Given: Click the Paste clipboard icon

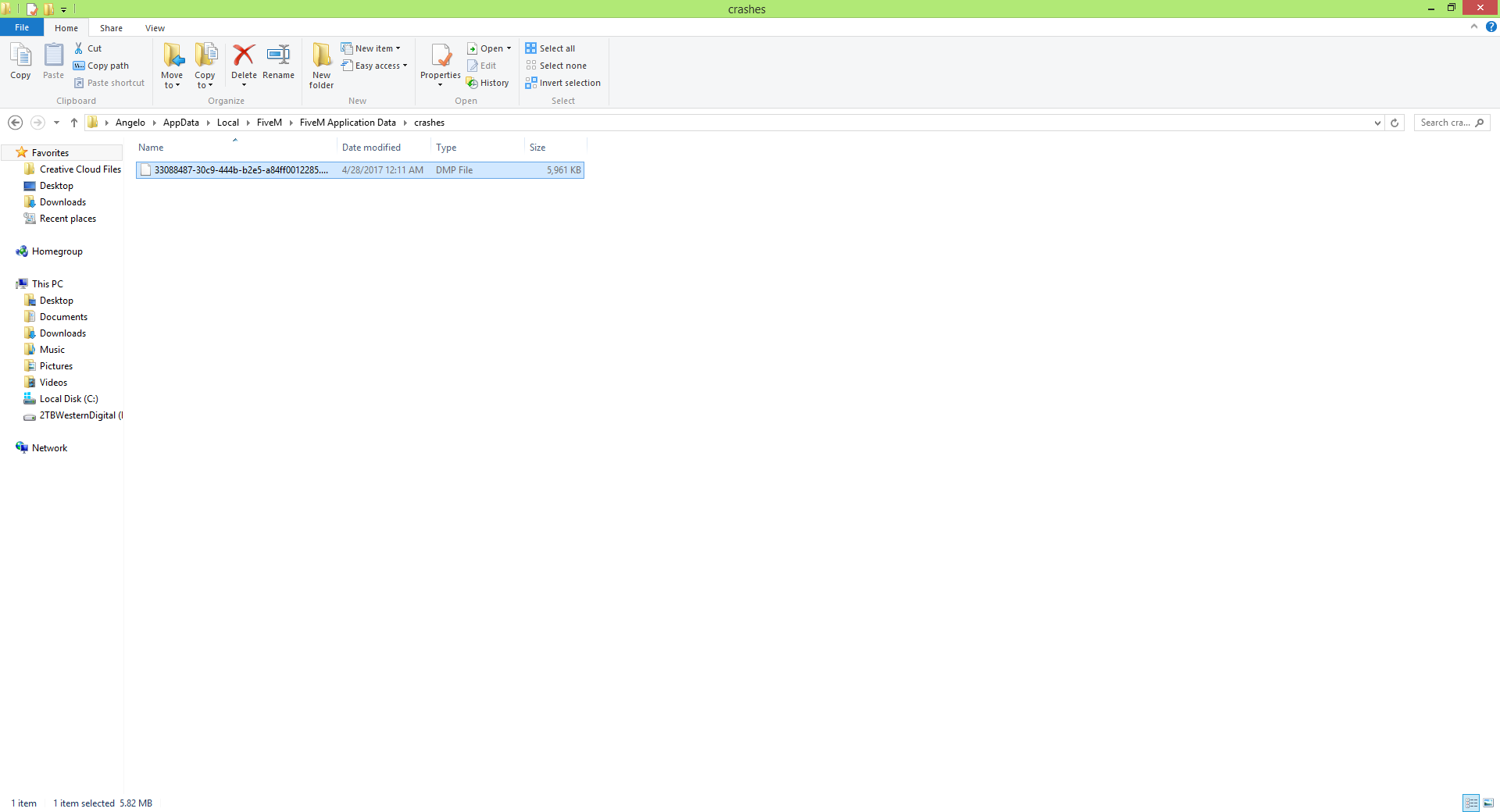Looking at the screenshot, I should point(53,61).
